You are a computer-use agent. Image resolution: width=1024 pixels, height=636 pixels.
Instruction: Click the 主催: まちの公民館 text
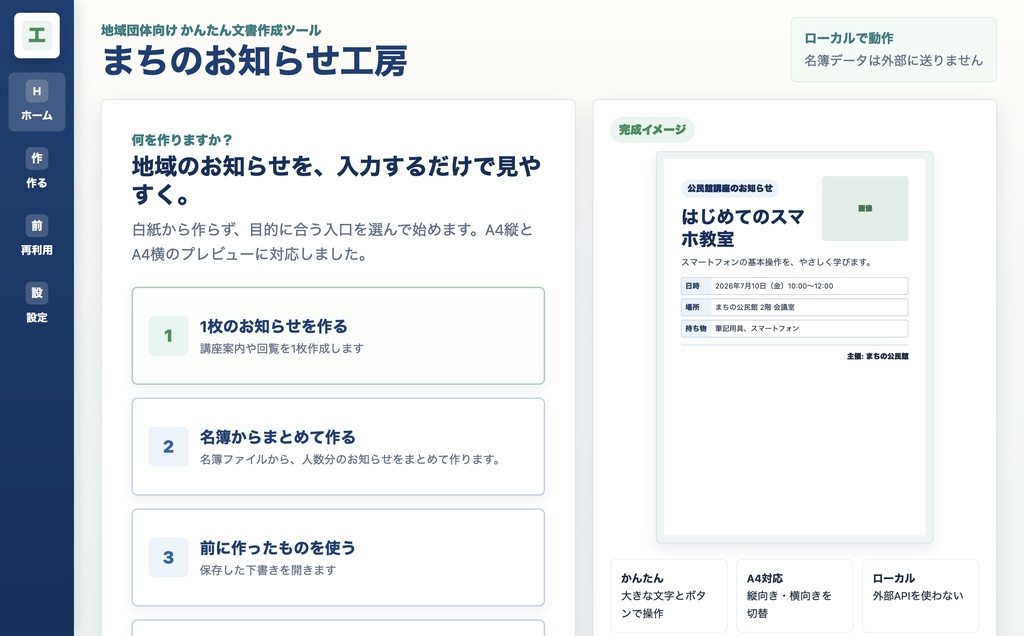pos(877,356)
